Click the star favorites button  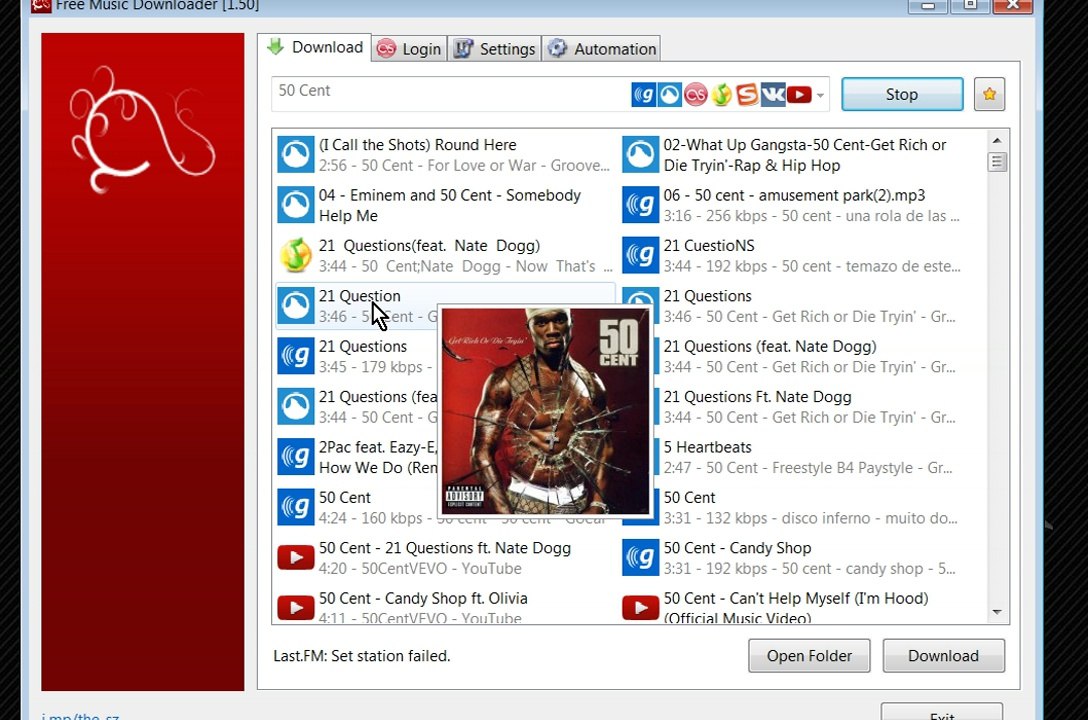tap(989, 94)
